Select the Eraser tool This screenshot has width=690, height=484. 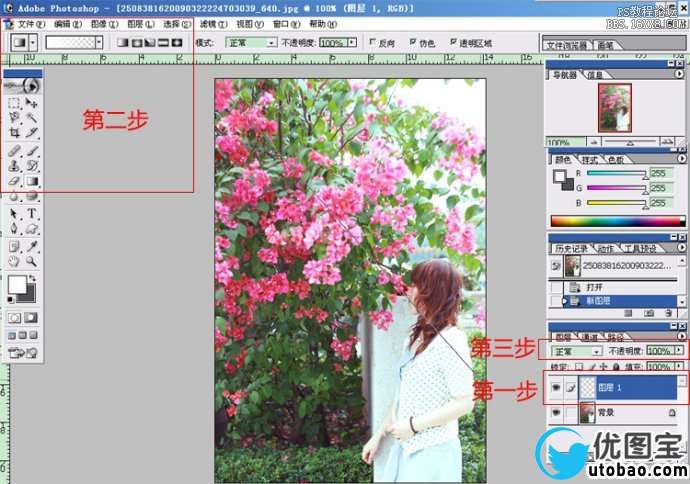14,181
